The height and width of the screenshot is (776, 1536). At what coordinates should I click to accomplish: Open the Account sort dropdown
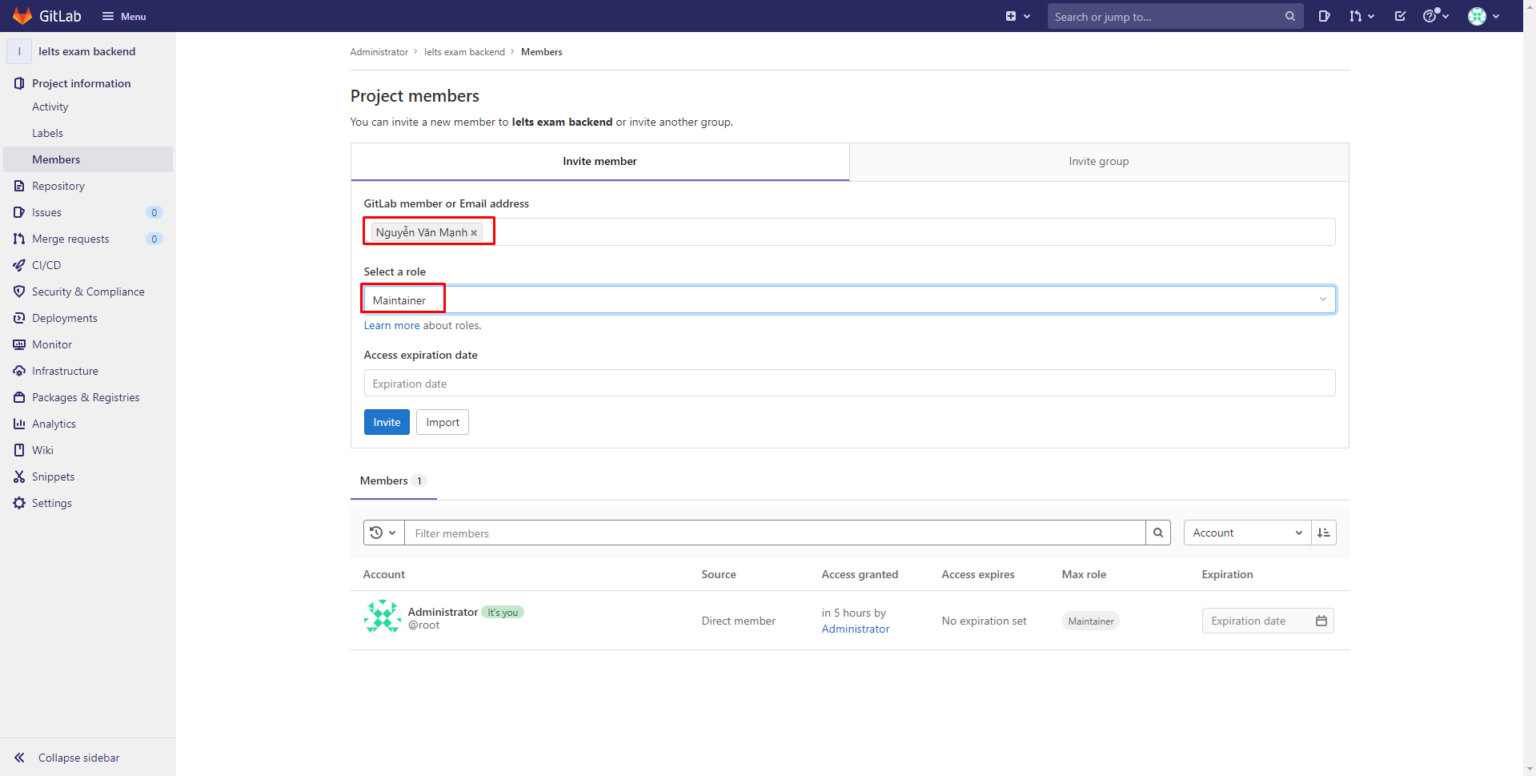tap(1246, 533)
